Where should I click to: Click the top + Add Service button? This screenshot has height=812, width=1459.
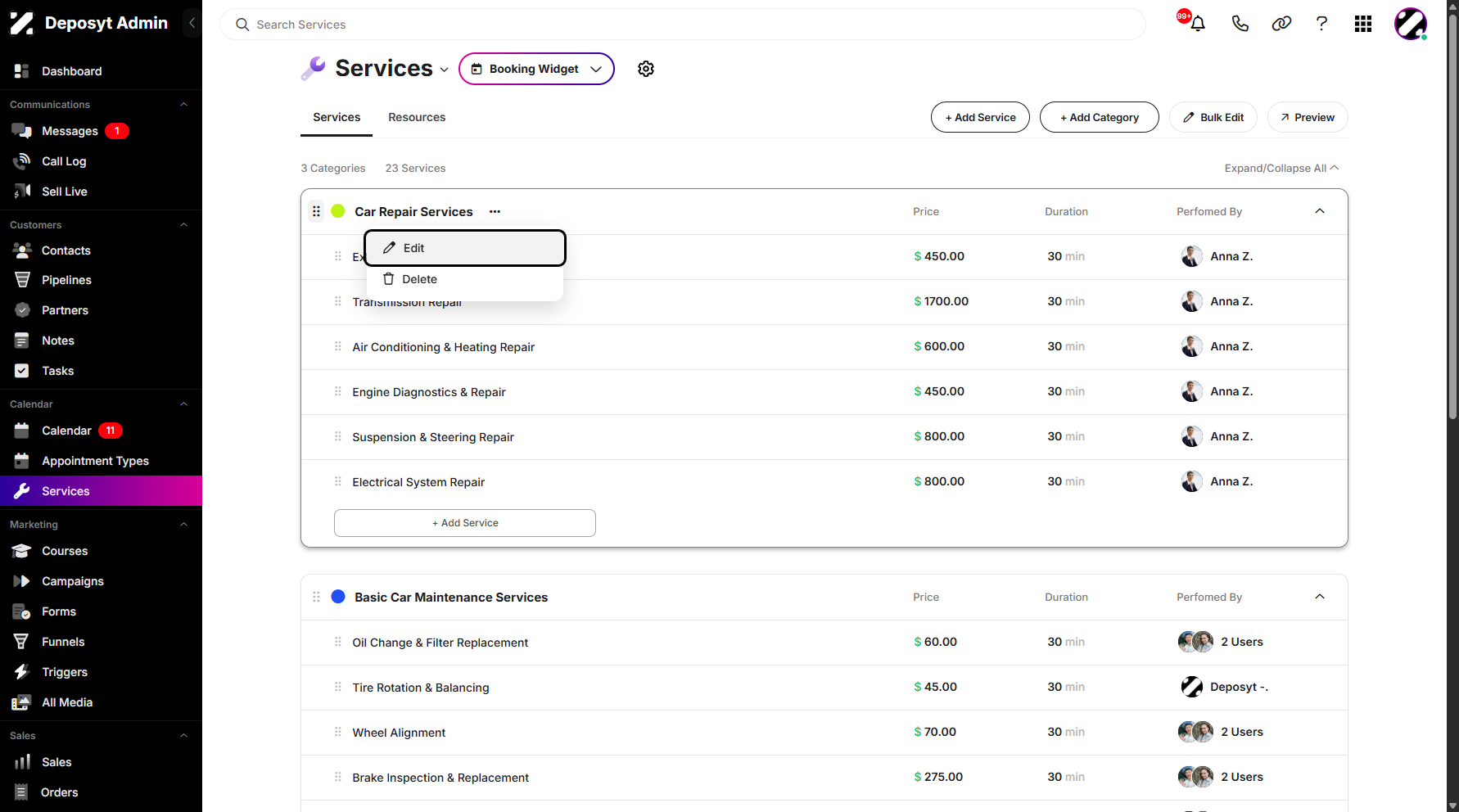(980, 117)
